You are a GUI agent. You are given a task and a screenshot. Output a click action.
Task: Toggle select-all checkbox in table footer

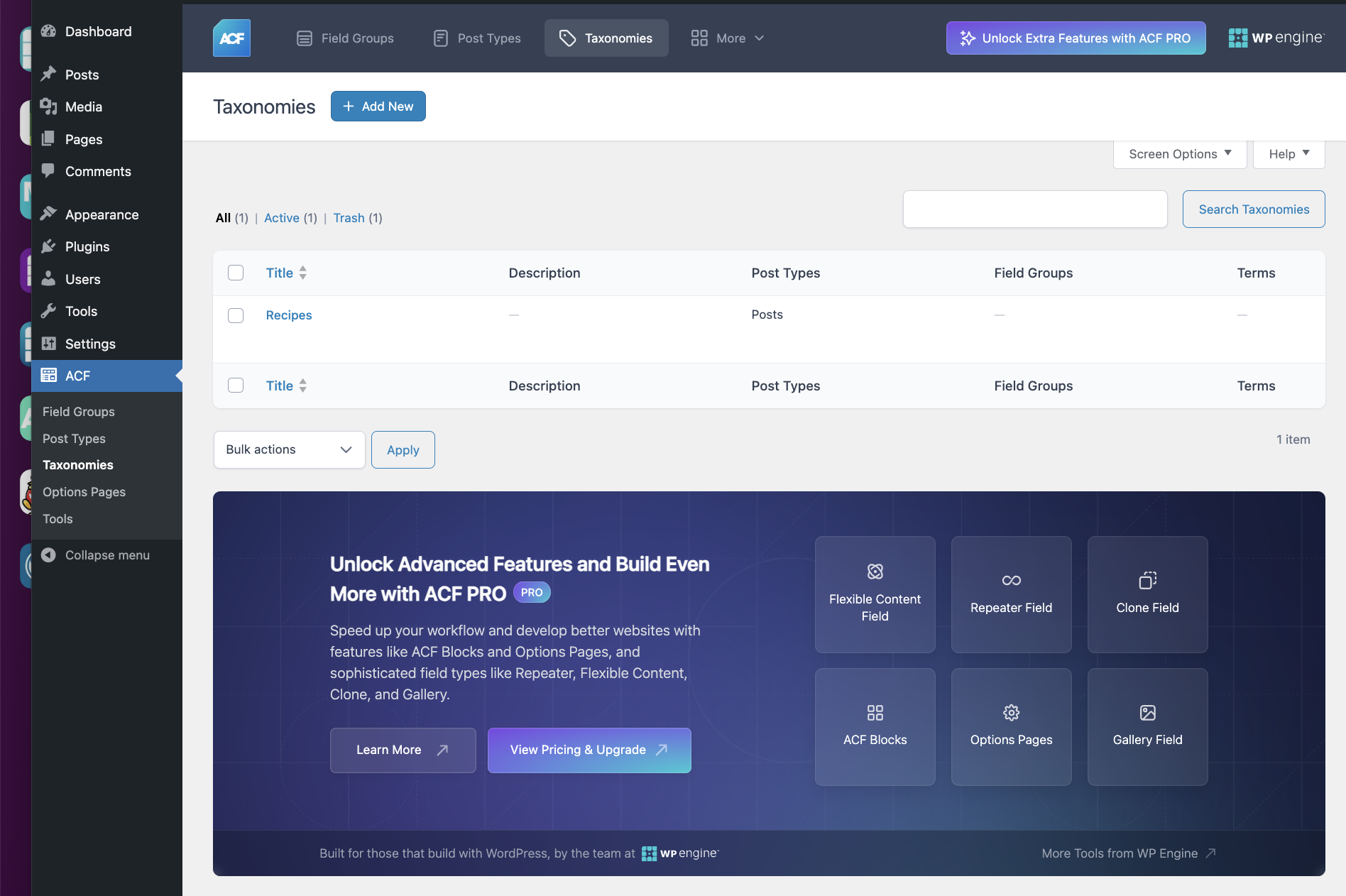236,386
